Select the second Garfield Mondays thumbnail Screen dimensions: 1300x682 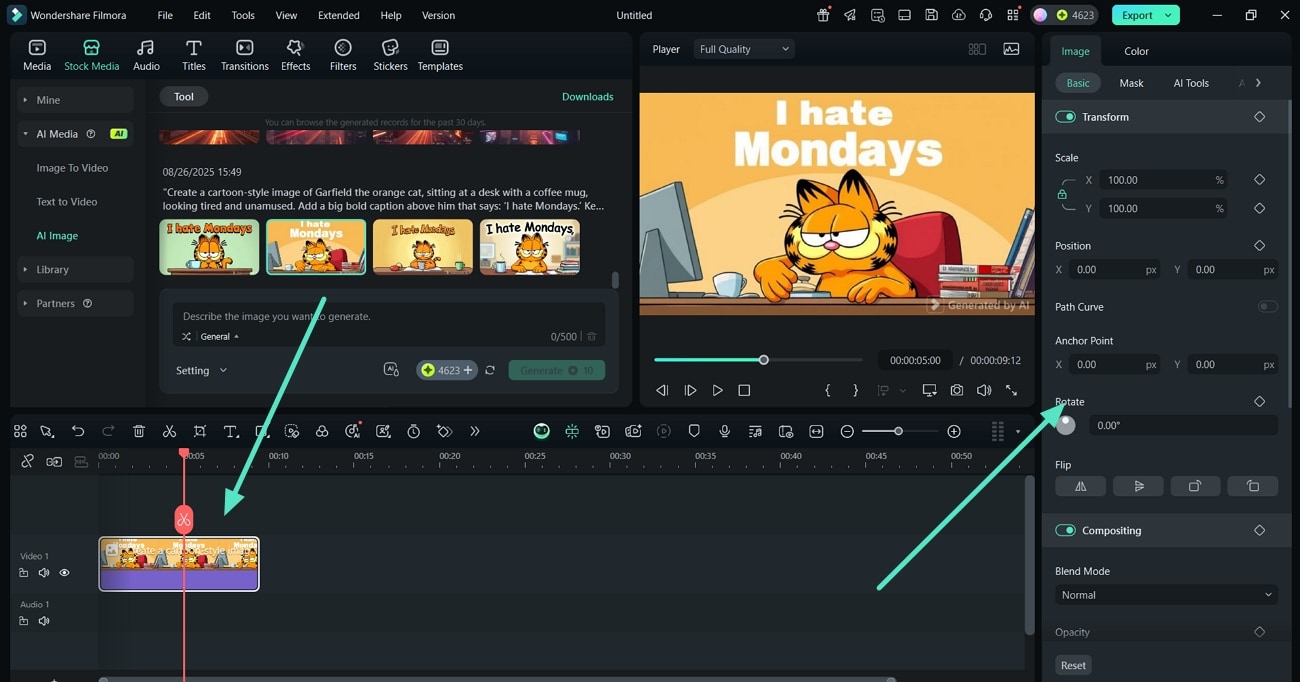(316, 247)
